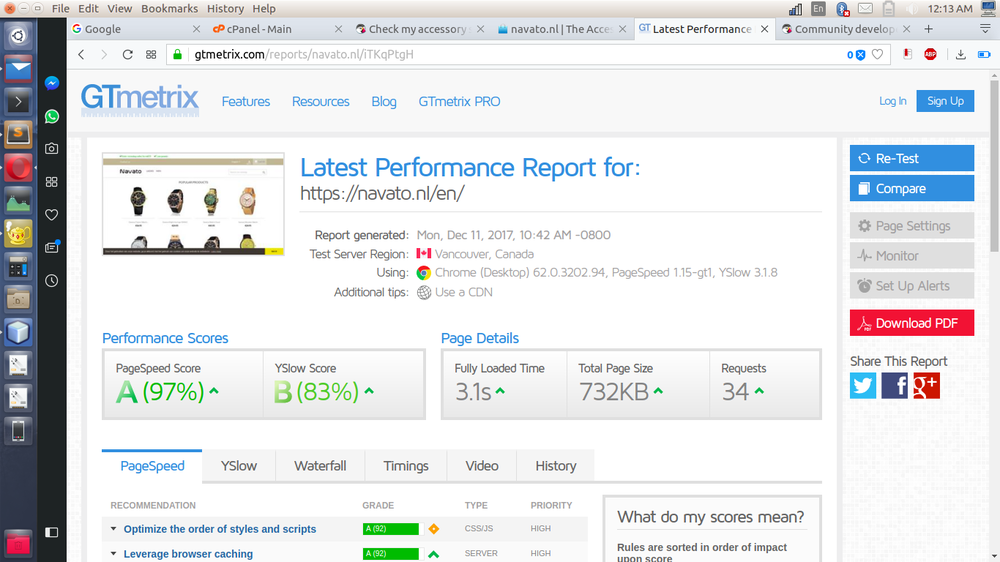
Task: Open the tab list menu icon
Action: coord(985,29)
